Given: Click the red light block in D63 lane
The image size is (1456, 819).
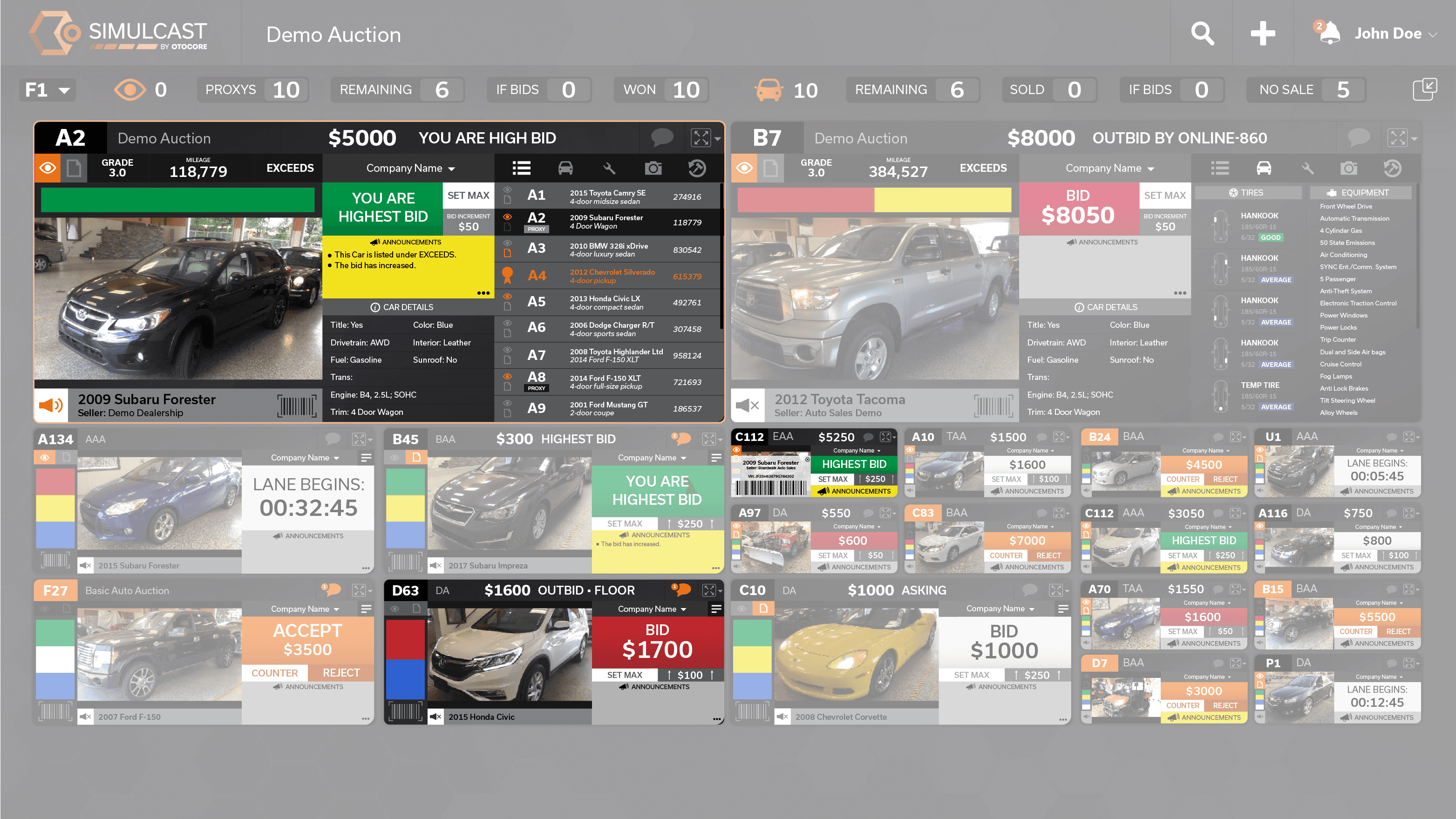Looking at the screenshot, I should (405, 639).
